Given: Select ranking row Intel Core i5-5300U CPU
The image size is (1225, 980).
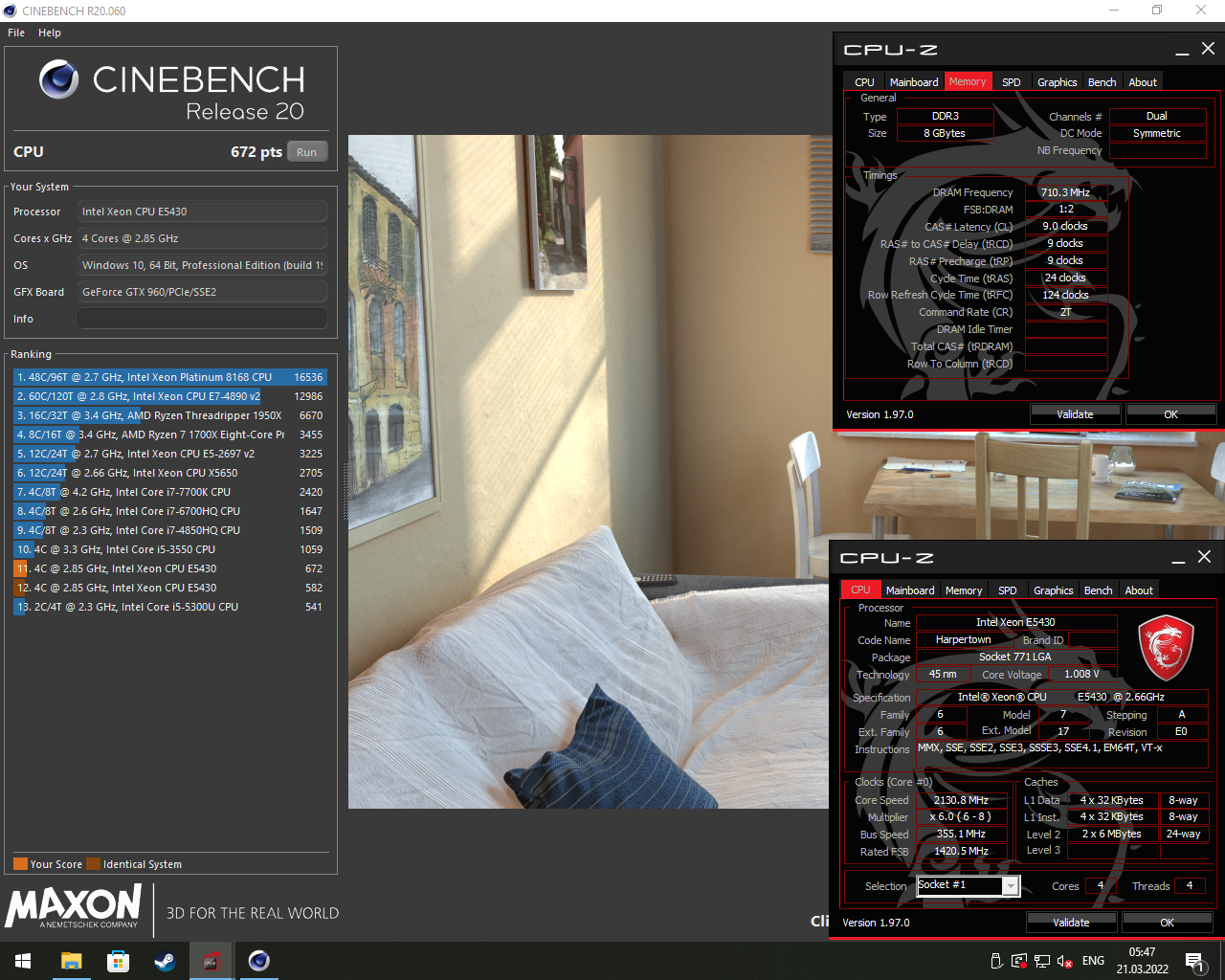Looking at the screenshot, I should pos(169,607).
